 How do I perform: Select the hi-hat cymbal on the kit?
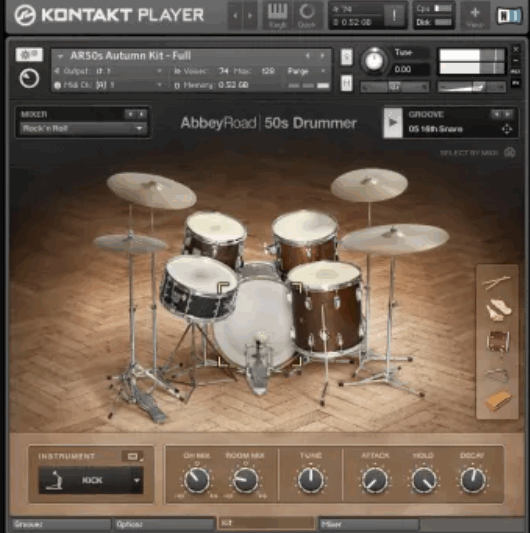[x=130, y=244]
